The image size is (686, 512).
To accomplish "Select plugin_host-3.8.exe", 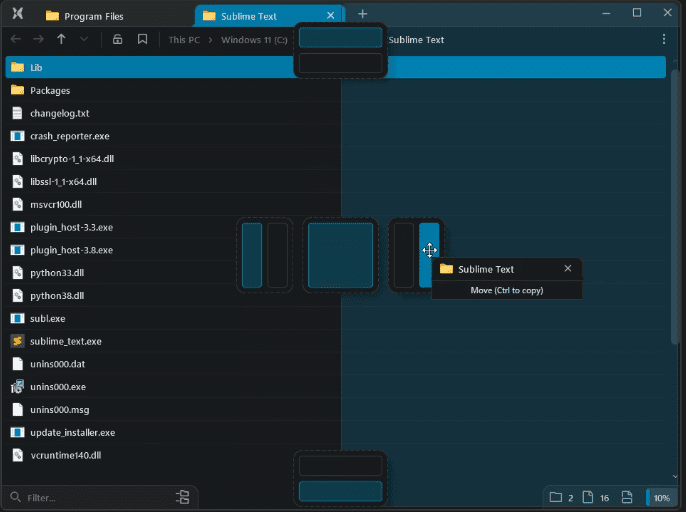I will [x=336, y=250].
